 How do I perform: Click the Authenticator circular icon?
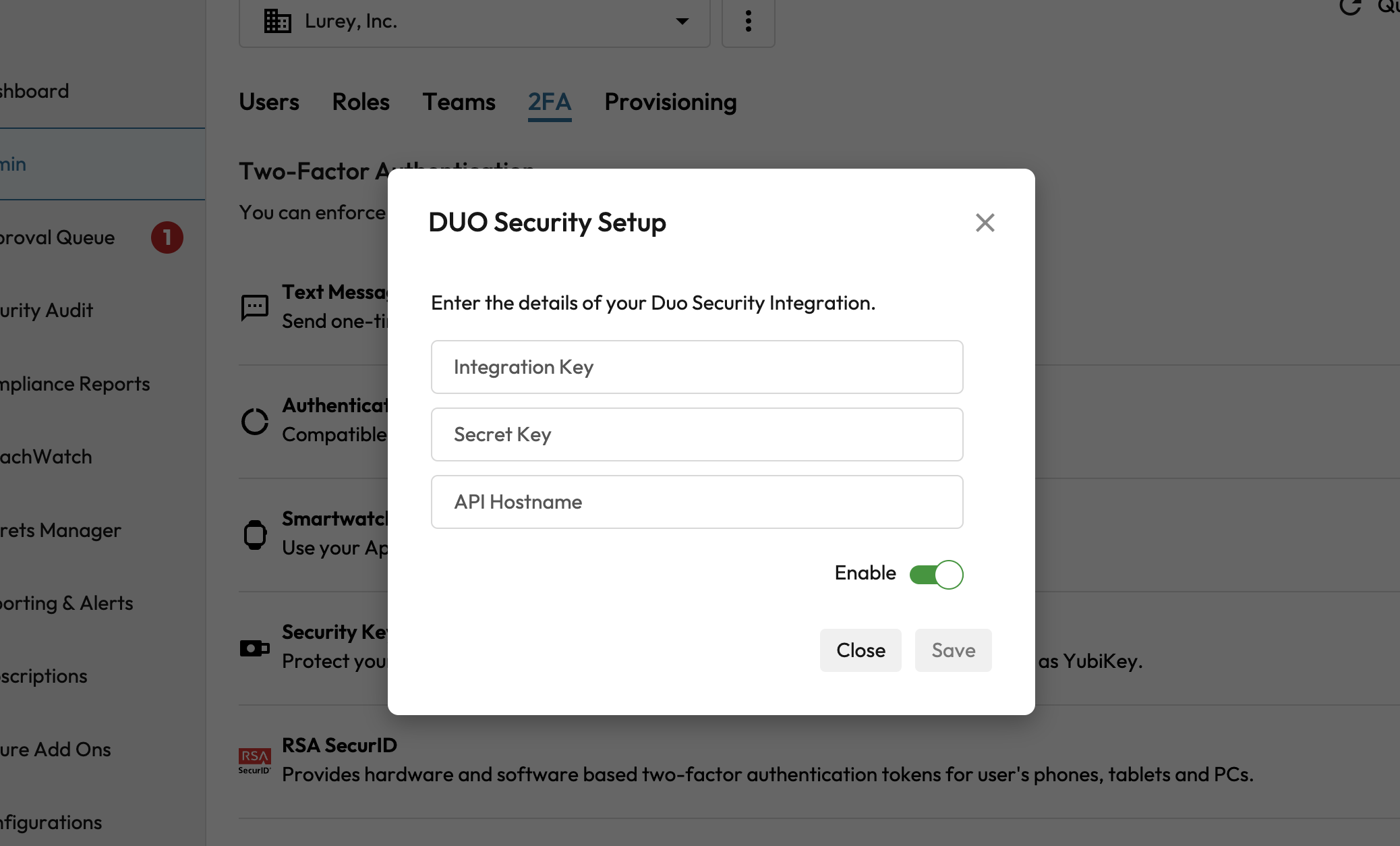[x=255, y=421]
